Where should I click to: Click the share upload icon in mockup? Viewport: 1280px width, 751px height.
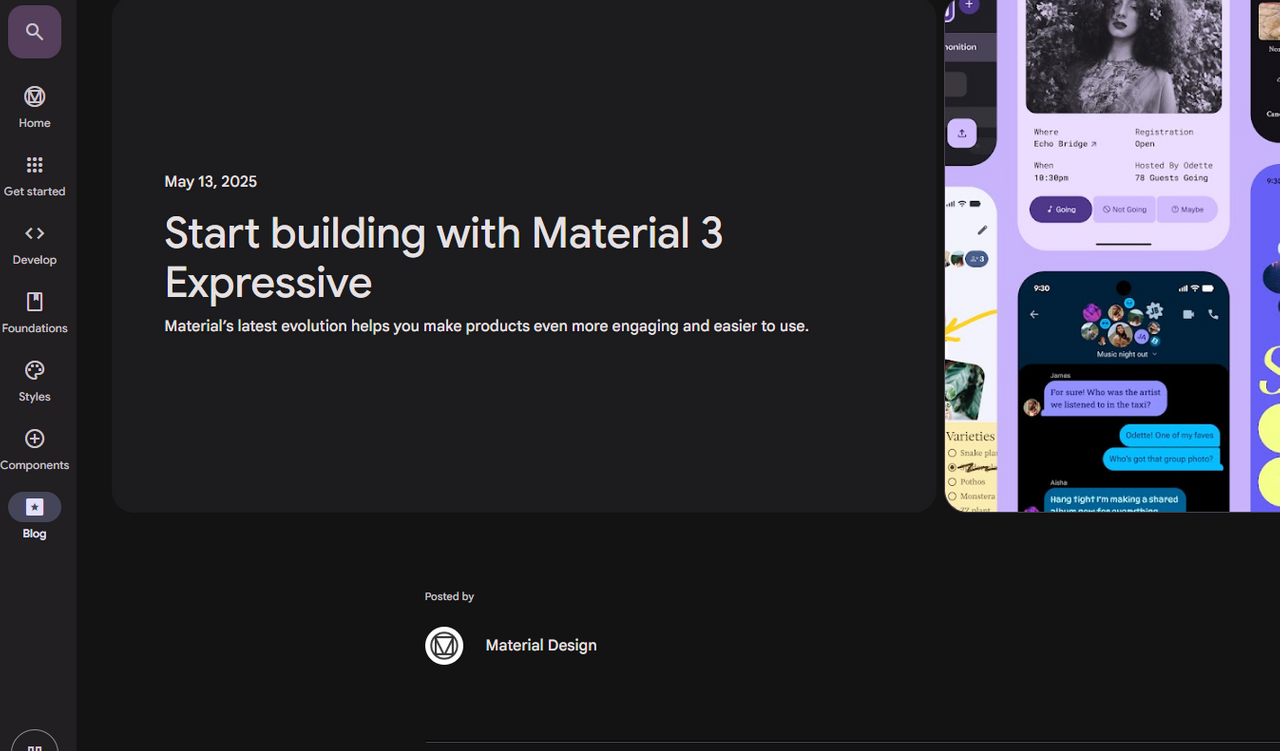(x=962, y=133)
